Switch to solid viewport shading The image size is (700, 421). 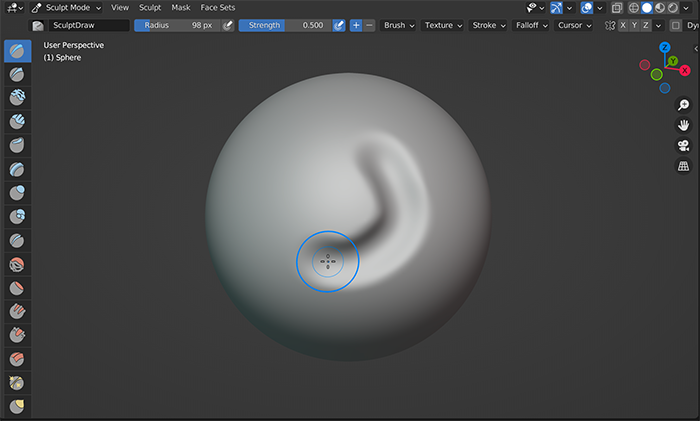point(646,8)
